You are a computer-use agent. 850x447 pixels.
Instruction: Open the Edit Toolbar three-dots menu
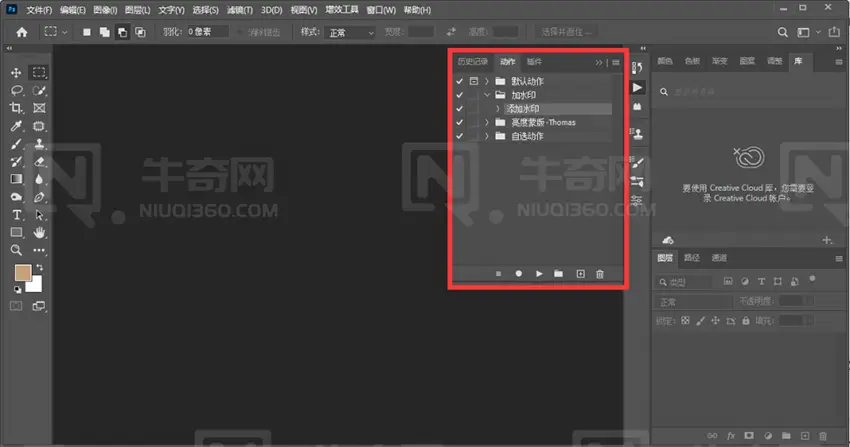pos(39,250)
